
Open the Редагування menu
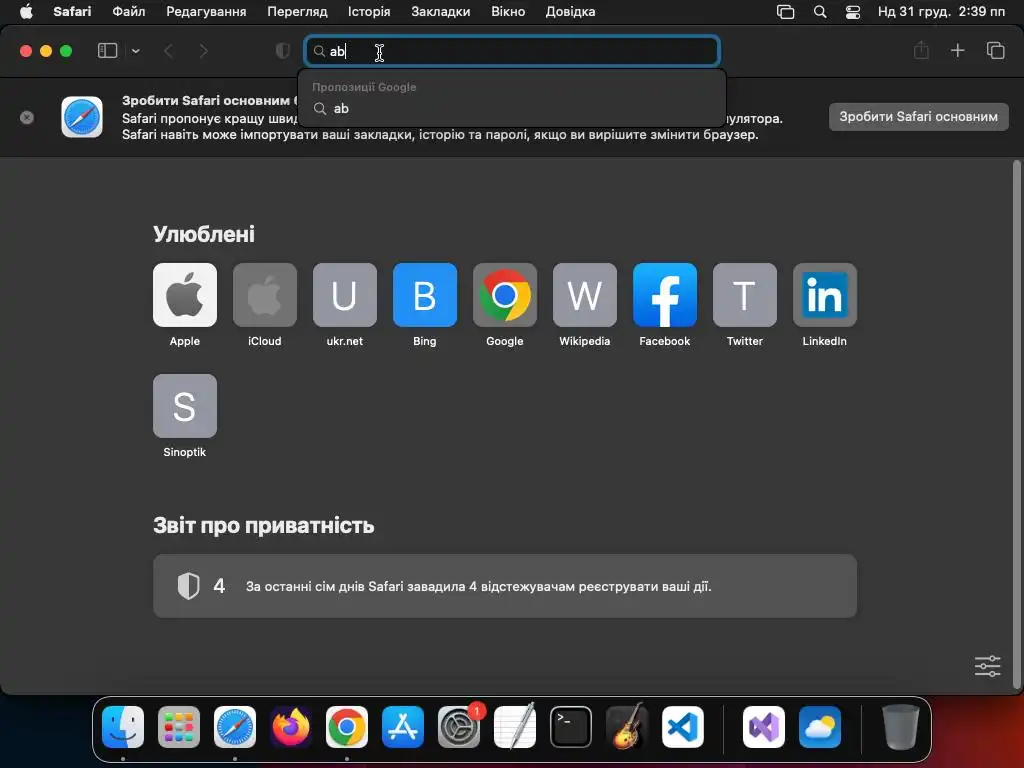click(206, 11)
